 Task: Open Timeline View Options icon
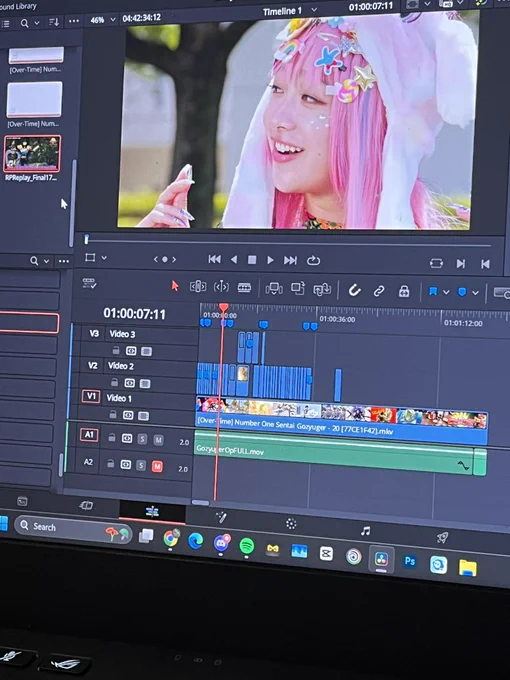tap(89, 284)
